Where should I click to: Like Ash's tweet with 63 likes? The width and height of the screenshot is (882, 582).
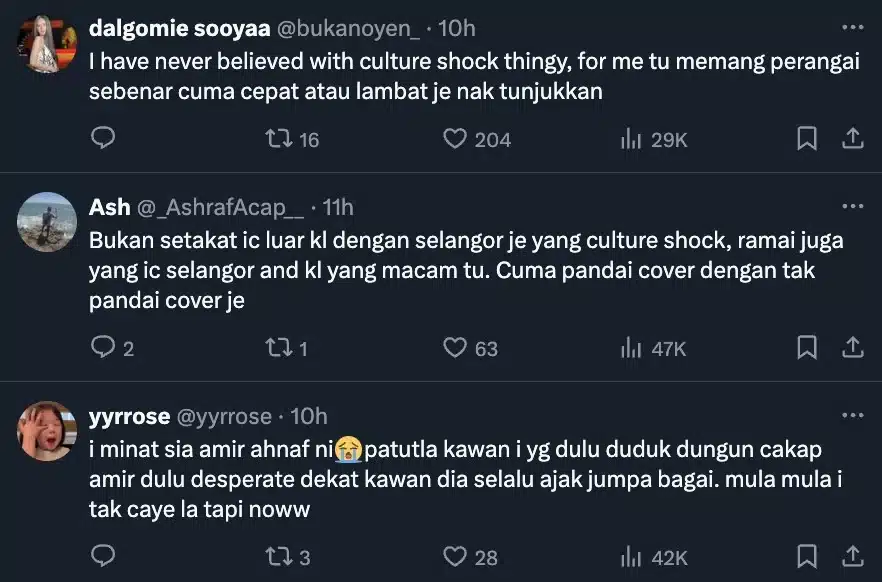pyautogui.click(x=456, y=347)
